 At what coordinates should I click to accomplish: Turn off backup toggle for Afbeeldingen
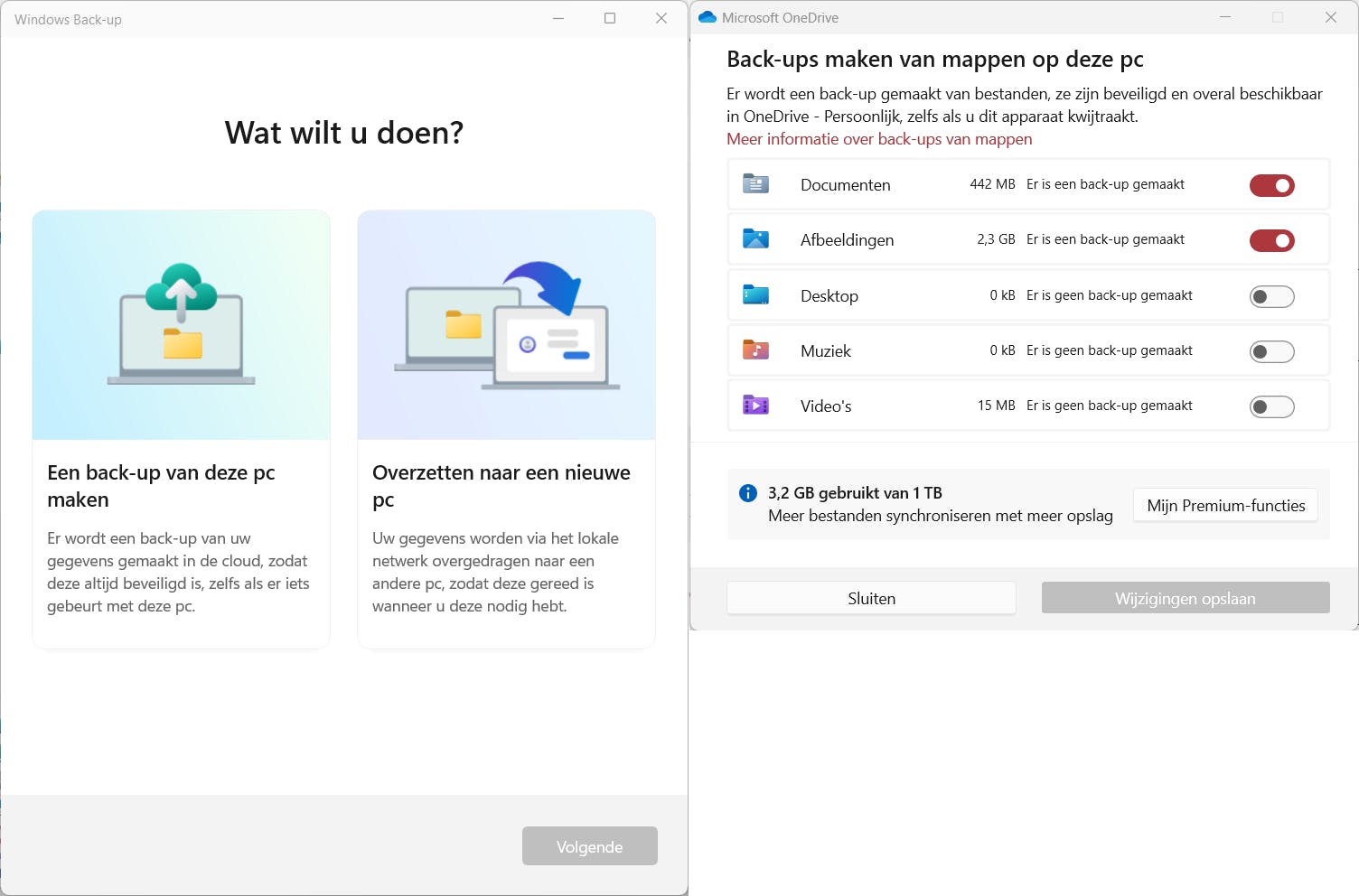(x=1272, y=240)
